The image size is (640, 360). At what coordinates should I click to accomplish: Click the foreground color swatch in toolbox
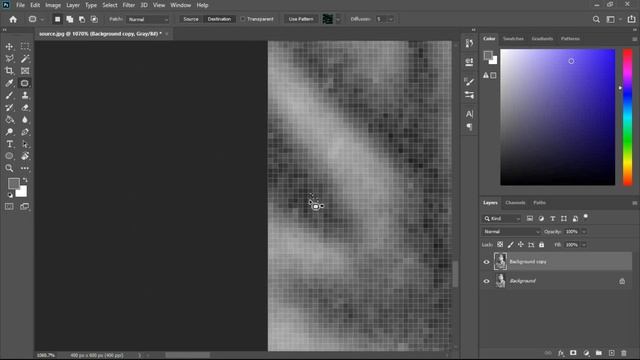tap(14, 184)
